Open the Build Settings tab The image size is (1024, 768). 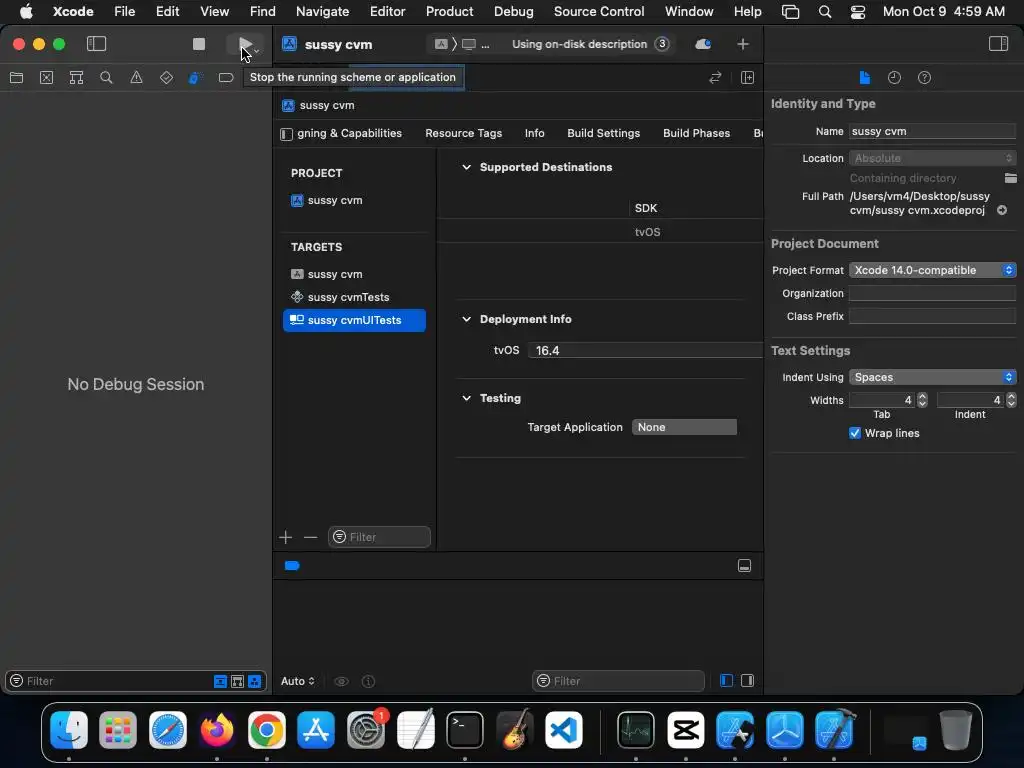(x=603, y=133)
